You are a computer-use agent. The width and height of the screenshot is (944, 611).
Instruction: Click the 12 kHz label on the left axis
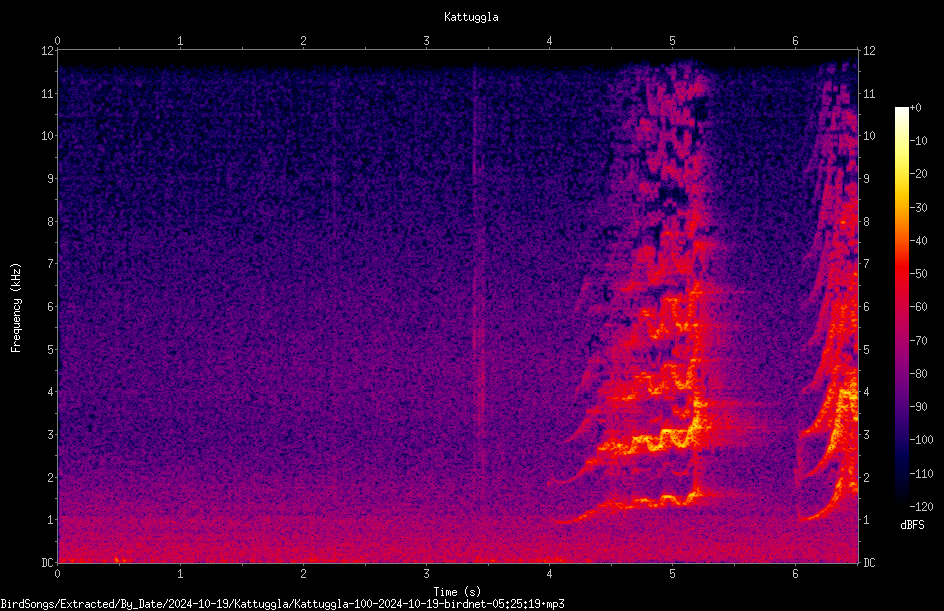coord(48,51)
